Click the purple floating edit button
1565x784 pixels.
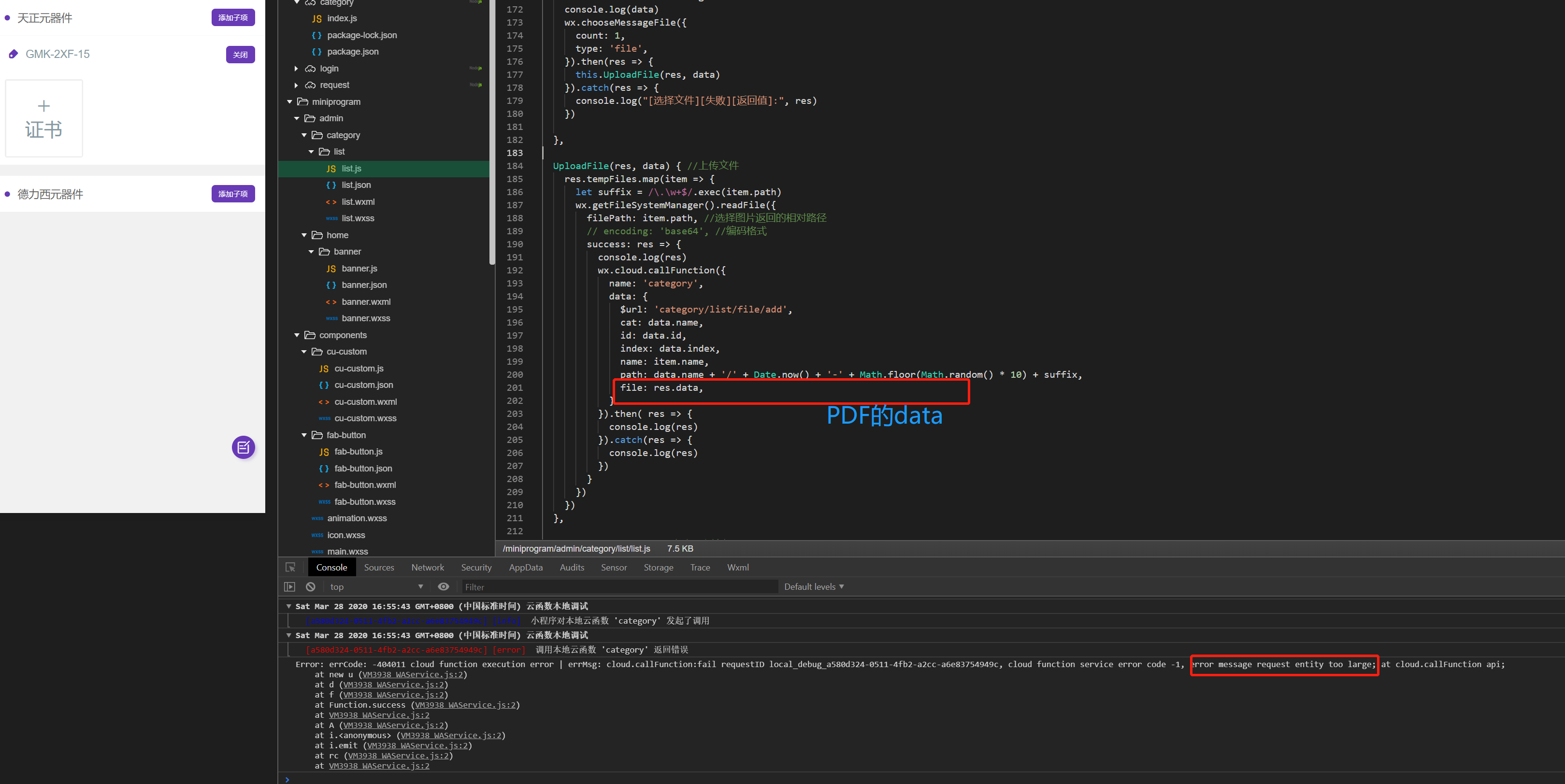click(x=243, y=448)
